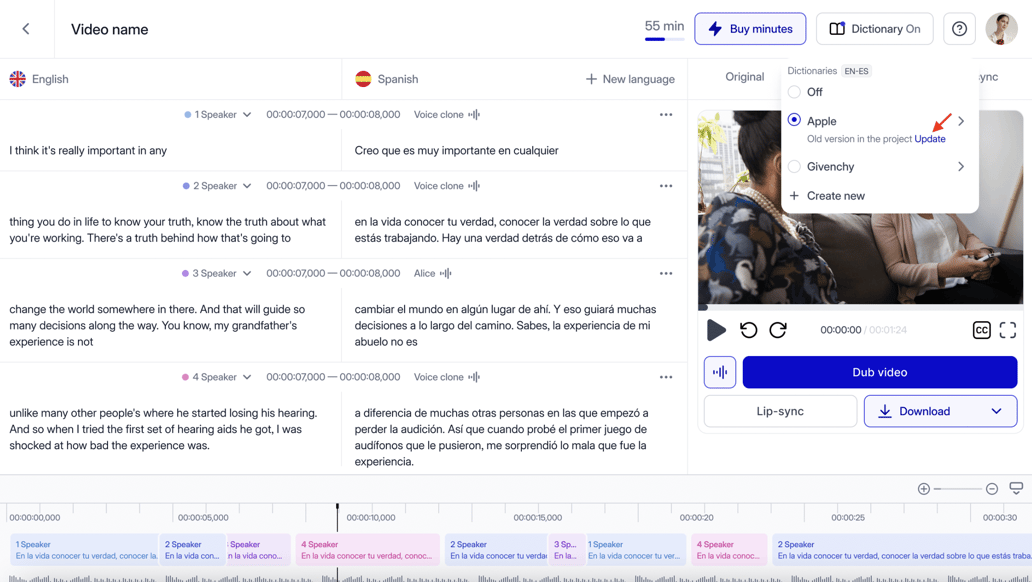Image resolution: width=1032 pixels, height=582 pixels.
Task: Toggle closed captions CC icon
Action: pos(981,330)
